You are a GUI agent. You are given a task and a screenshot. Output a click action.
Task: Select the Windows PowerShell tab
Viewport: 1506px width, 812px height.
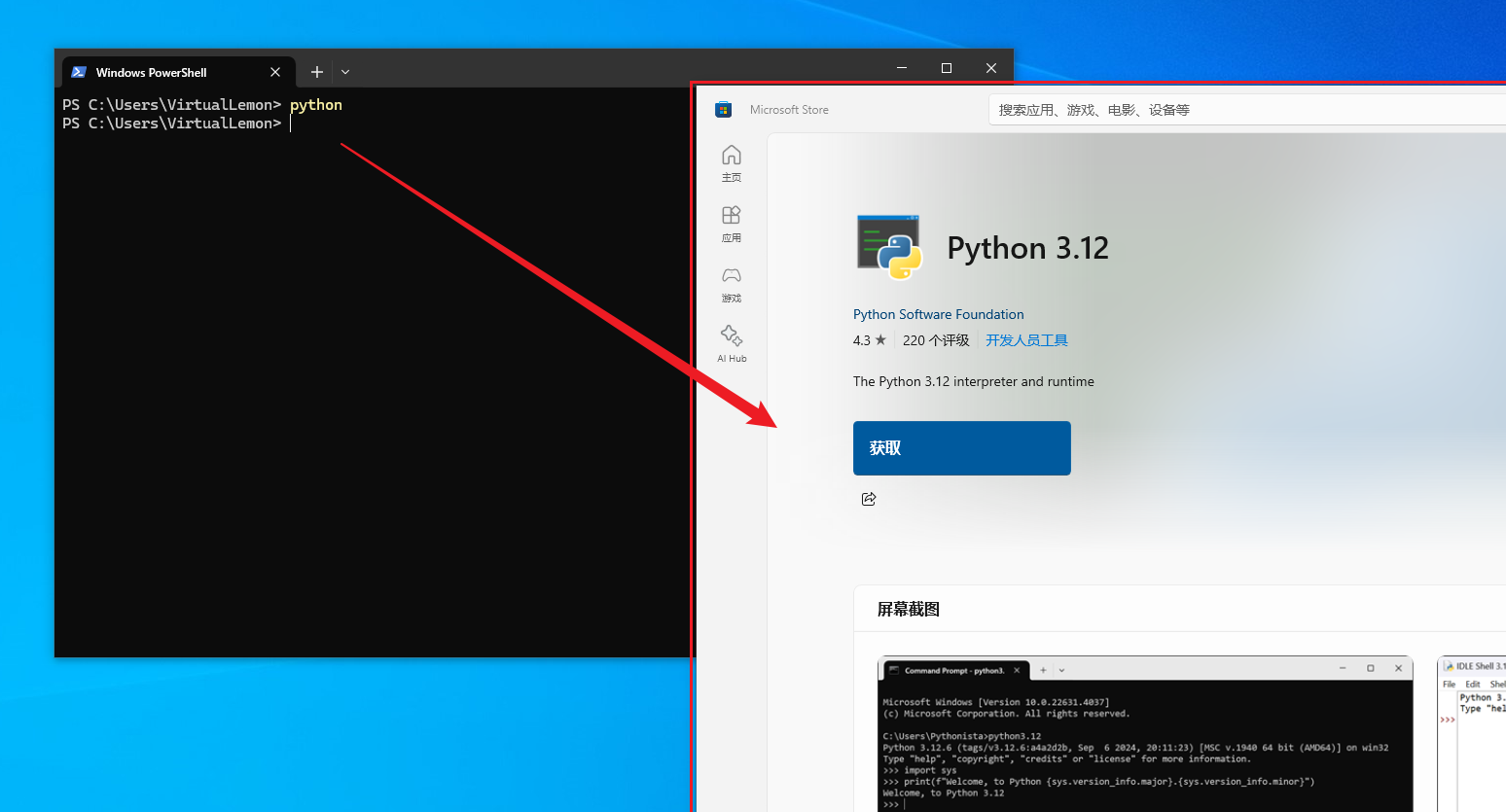[x=177, y=72]
